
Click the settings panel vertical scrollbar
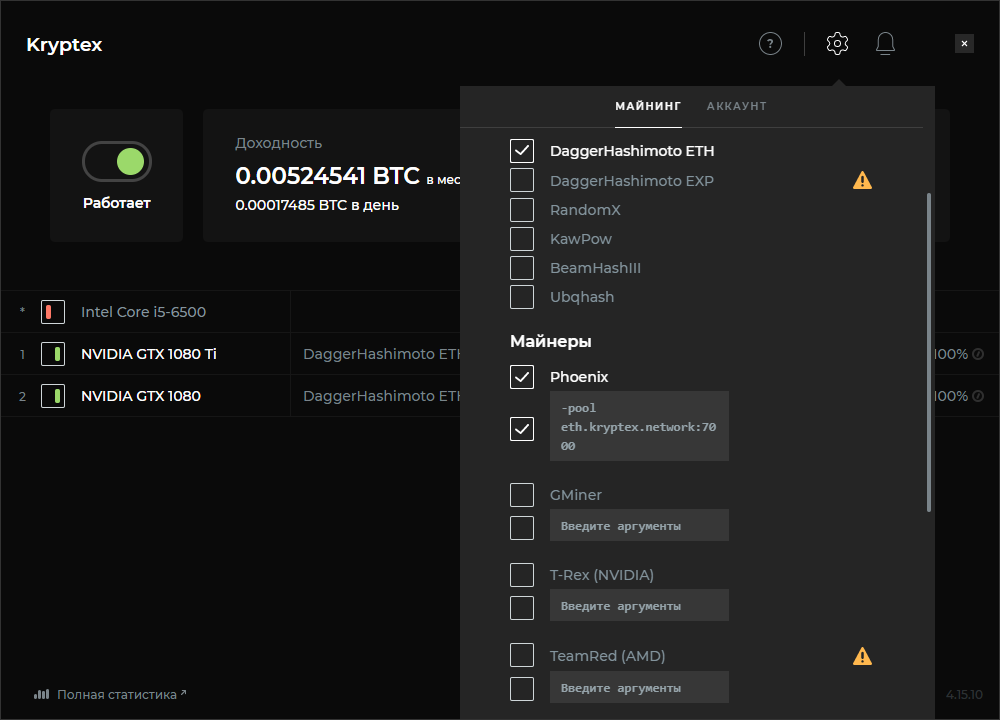pyautogui.click(x=929, y=352)
